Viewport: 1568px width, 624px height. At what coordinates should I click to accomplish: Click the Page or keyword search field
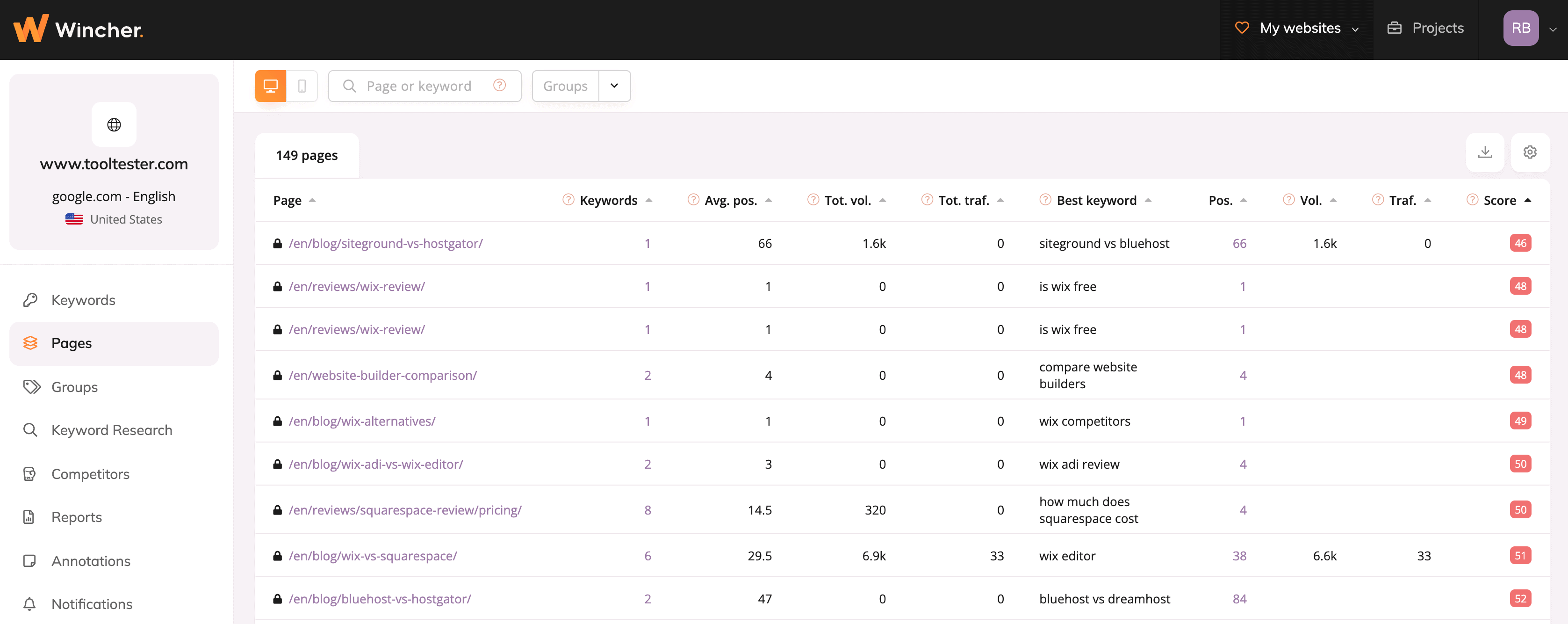click(x=424, y=86)
